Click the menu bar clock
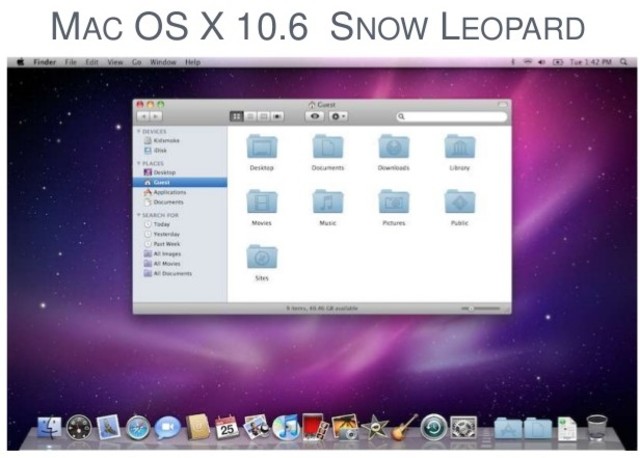This screenshot has width=640, height=458. click(591, 62)
